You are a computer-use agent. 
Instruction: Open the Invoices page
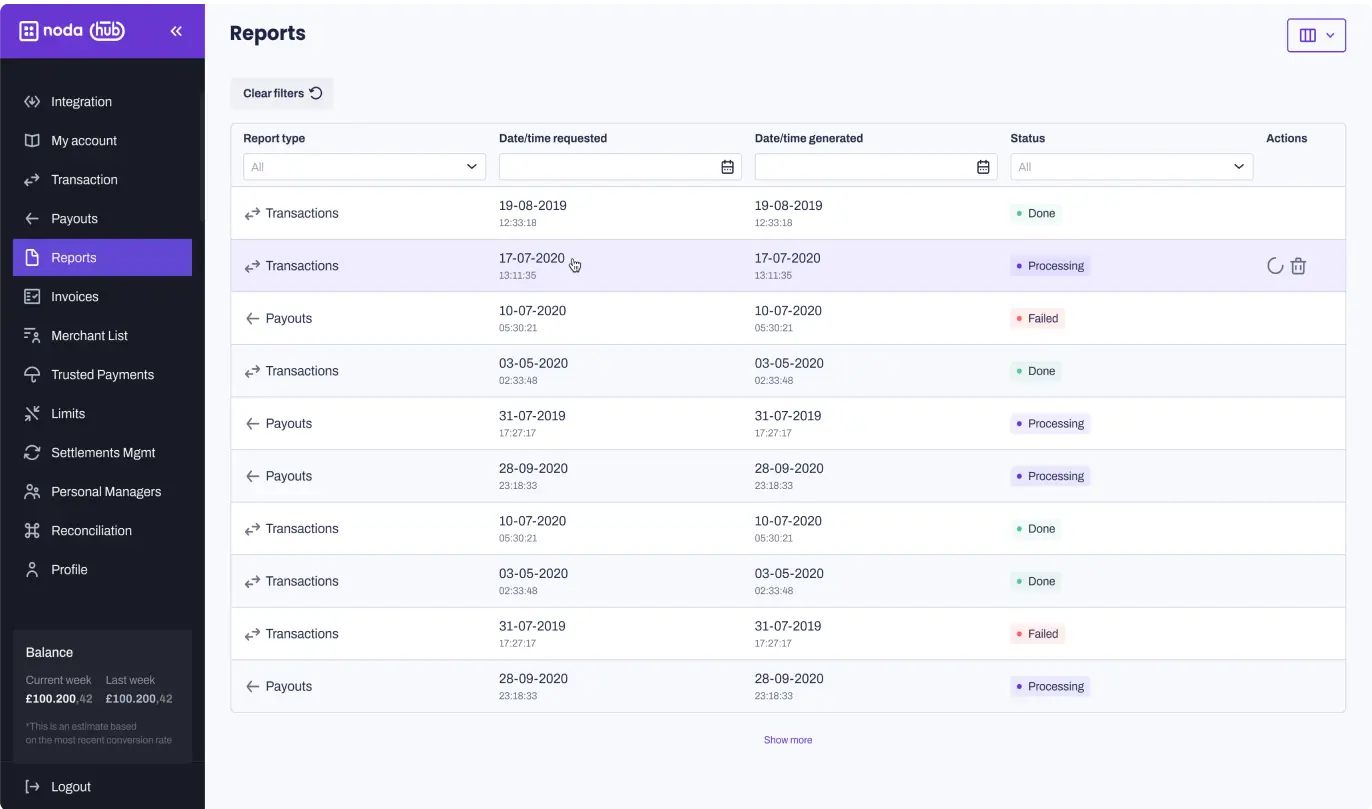point(102,296)
